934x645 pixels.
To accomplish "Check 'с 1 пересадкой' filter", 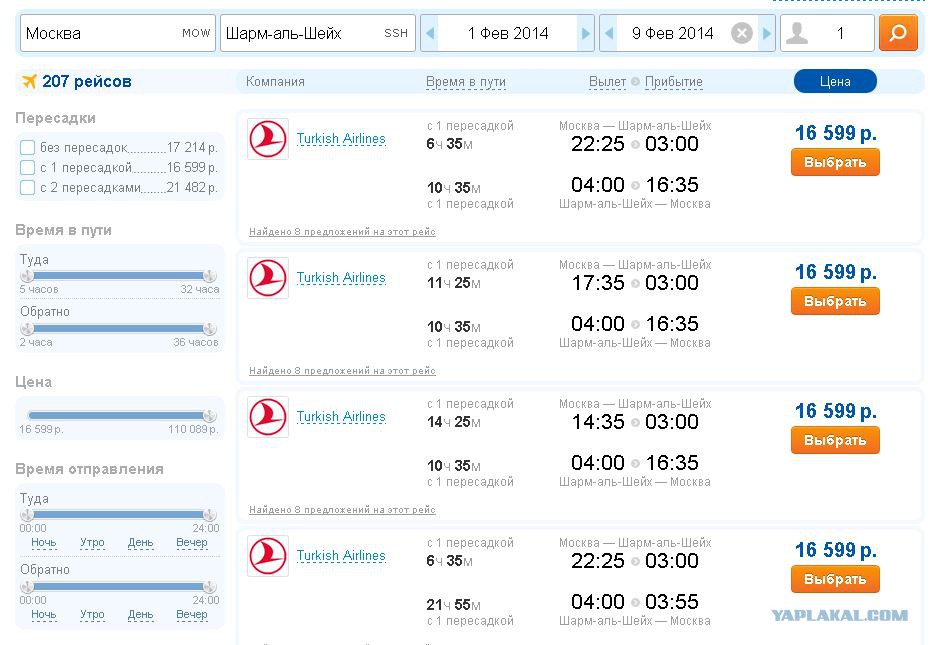I will tap(27, 167).
